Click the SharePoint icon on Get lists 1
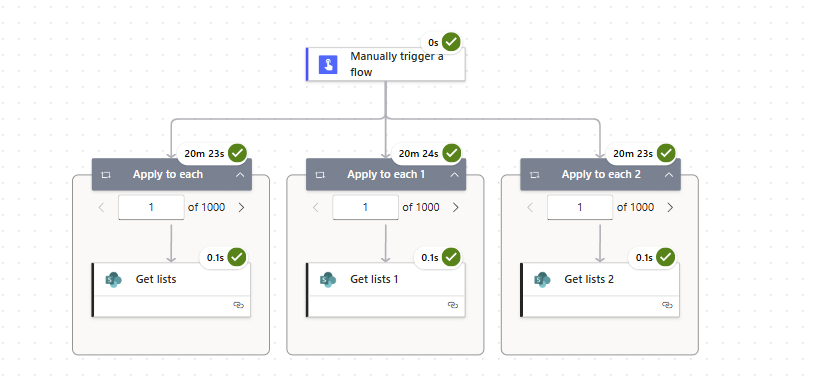 click(328, 280)
